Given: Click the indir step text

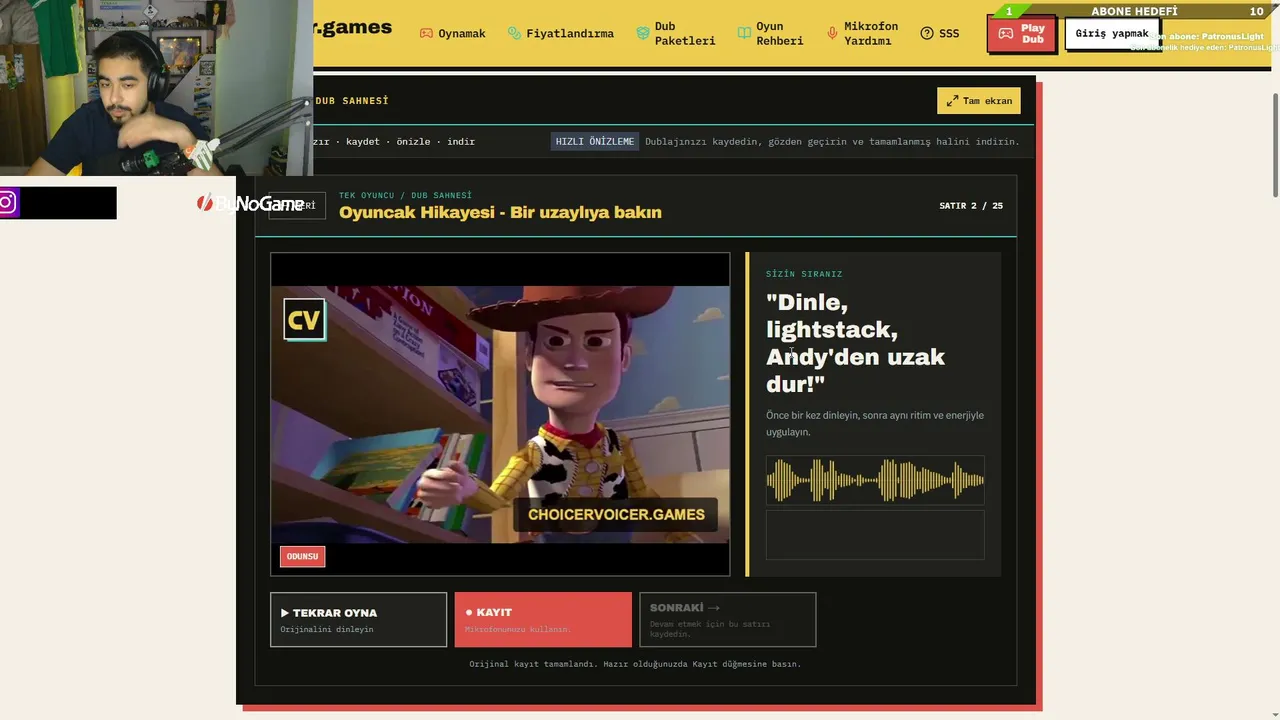Looking at the screenshot, I should coord(461,142).
